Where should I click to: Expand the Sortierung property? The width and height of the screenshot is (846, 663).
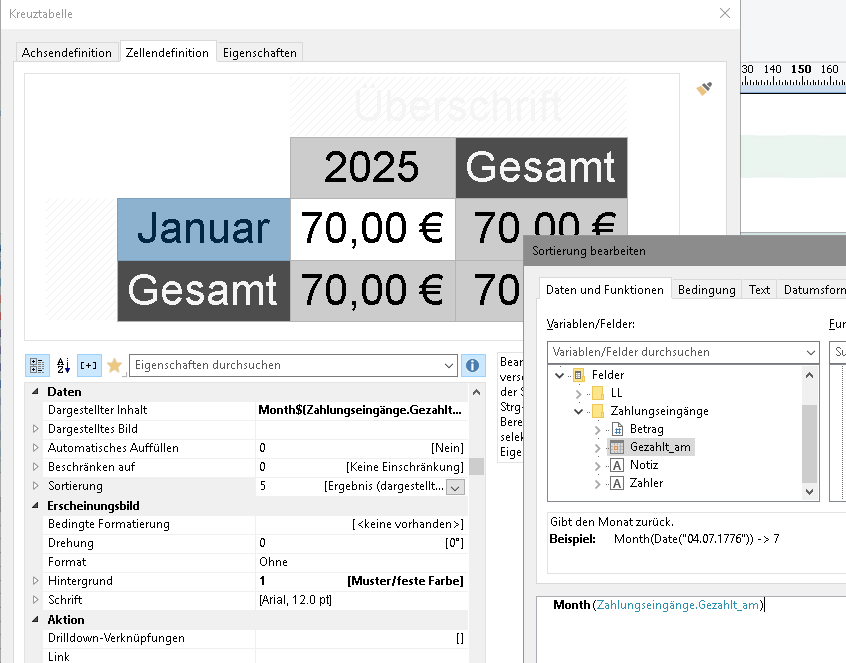[36, 486]
